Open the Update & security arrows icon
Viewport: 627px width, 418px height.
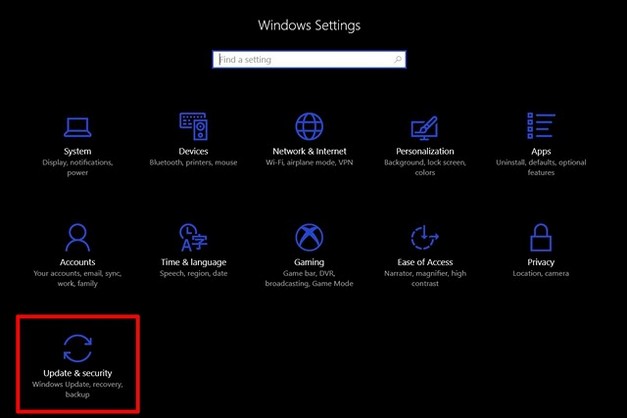tap(78, 348)
